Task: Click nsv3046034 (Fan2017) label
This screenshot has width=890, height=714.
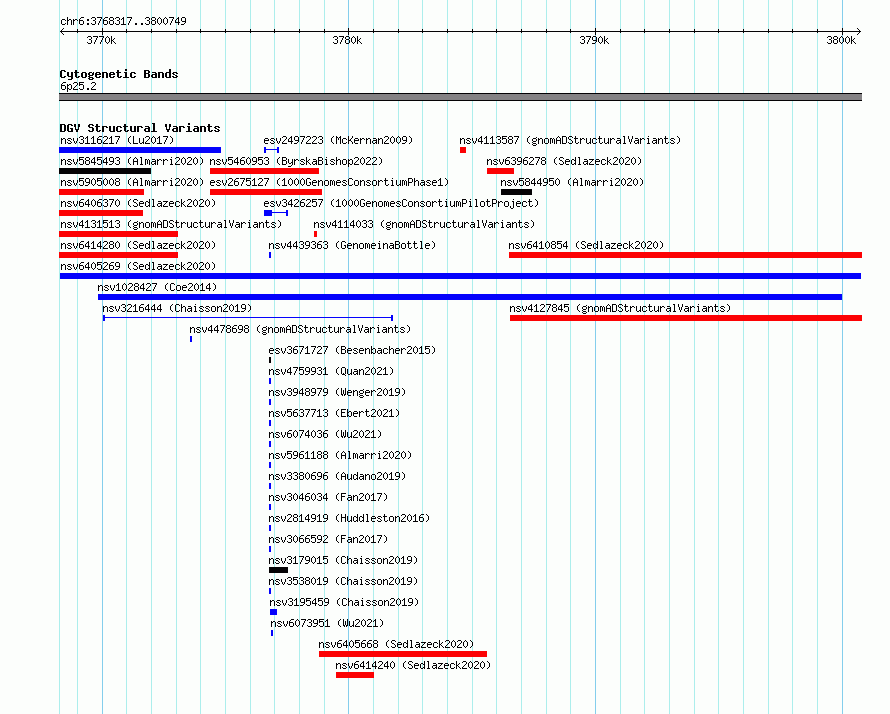Action: pos(328,497)
